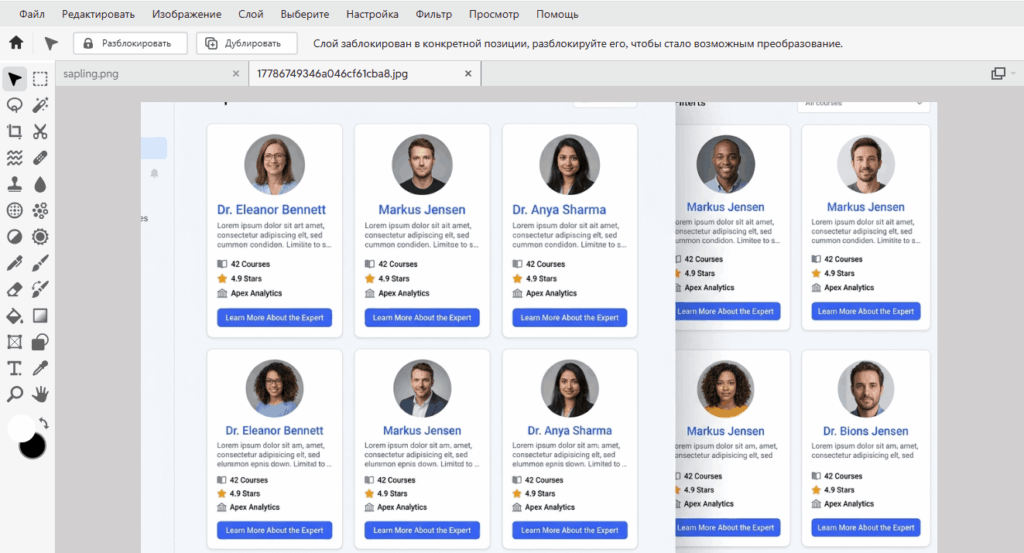Open the Настройка menu
1024x553 pixels.
[372, 14]
